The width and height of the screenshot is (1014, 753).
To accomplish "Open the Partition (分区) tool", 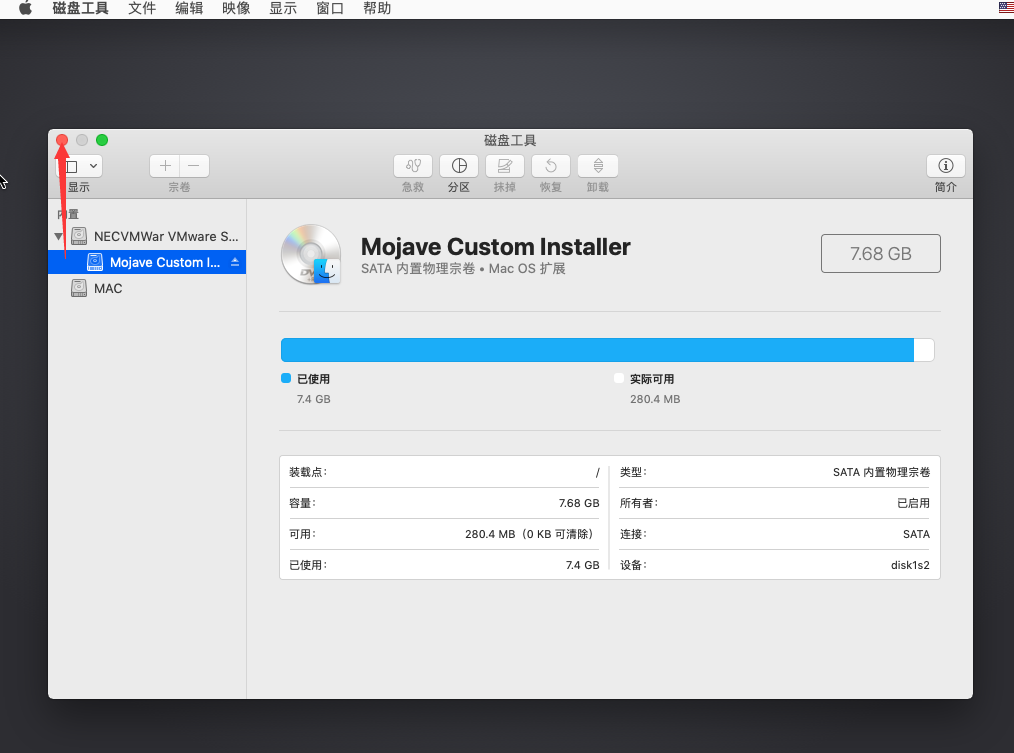I will [458, 166].
